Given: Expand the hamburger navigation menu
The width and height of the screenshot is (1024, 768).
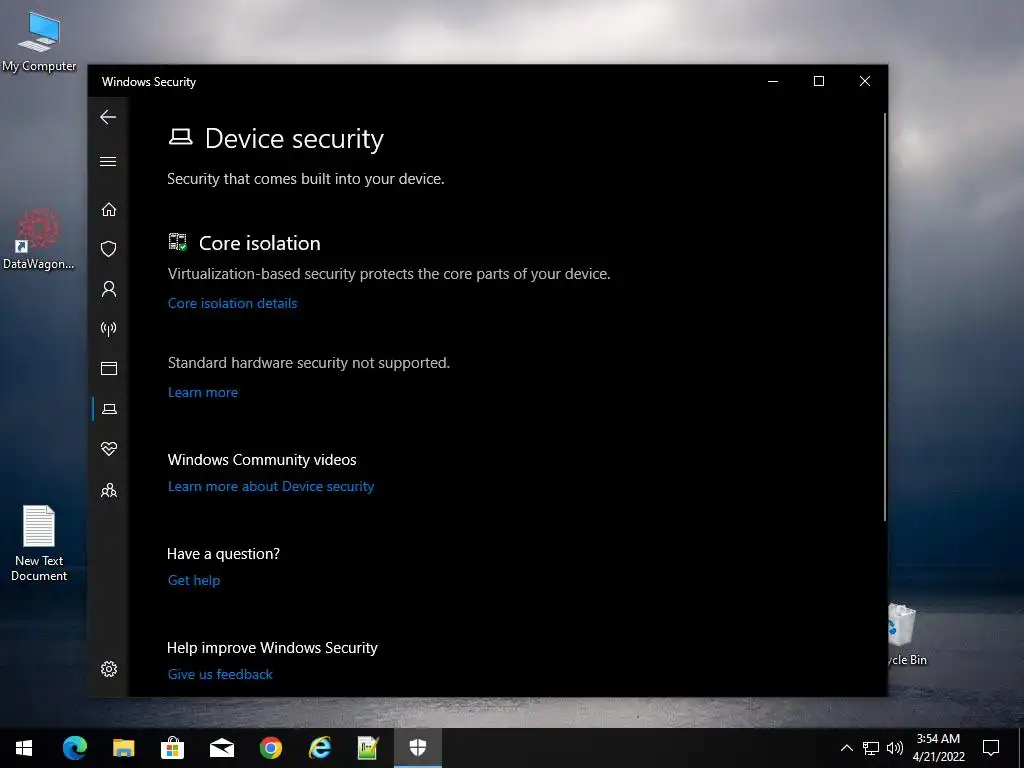Looking at the screenshot, I should tap(108, 161).
